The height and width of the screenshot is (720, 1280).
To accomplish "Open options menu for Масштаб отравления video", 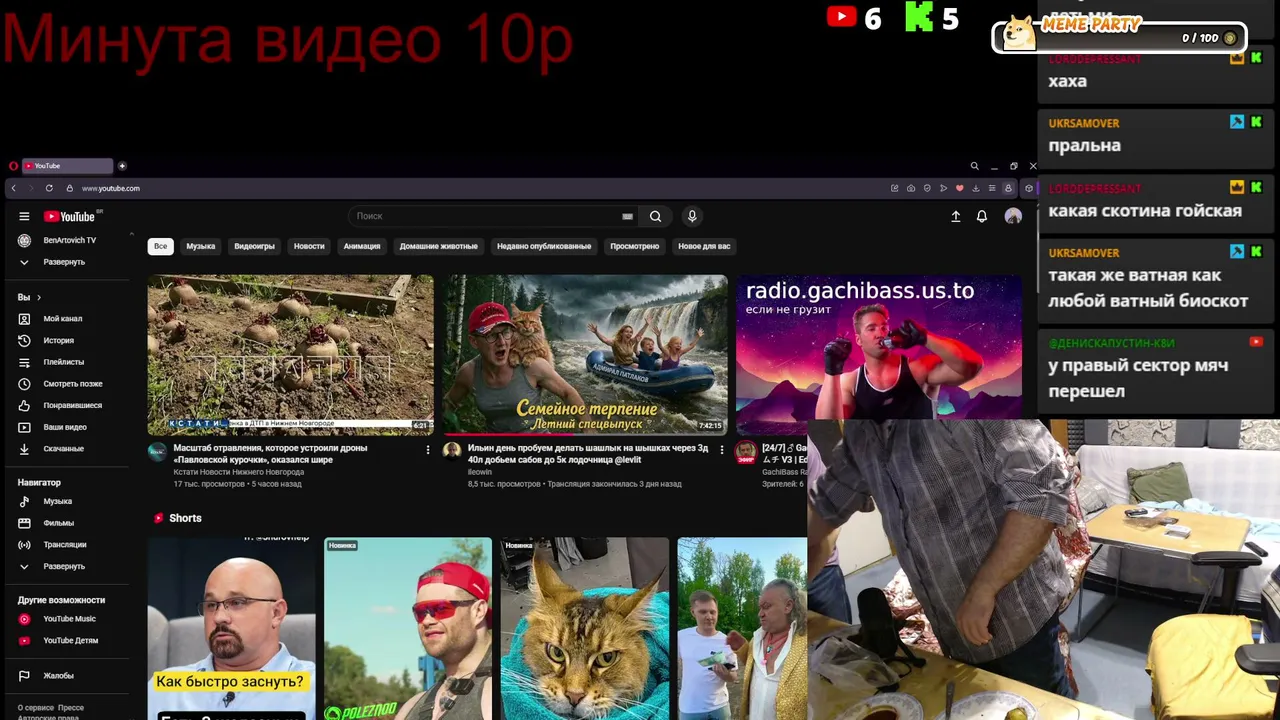I will pos(428,450).
